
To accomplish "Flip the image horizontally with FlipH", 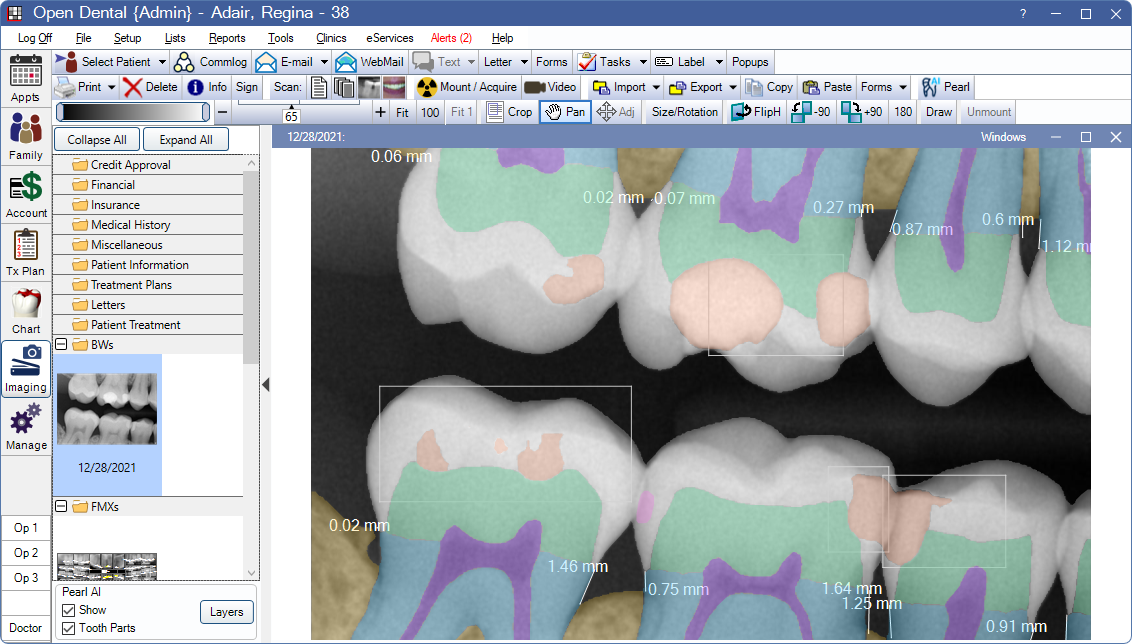I will coord(755,111).
